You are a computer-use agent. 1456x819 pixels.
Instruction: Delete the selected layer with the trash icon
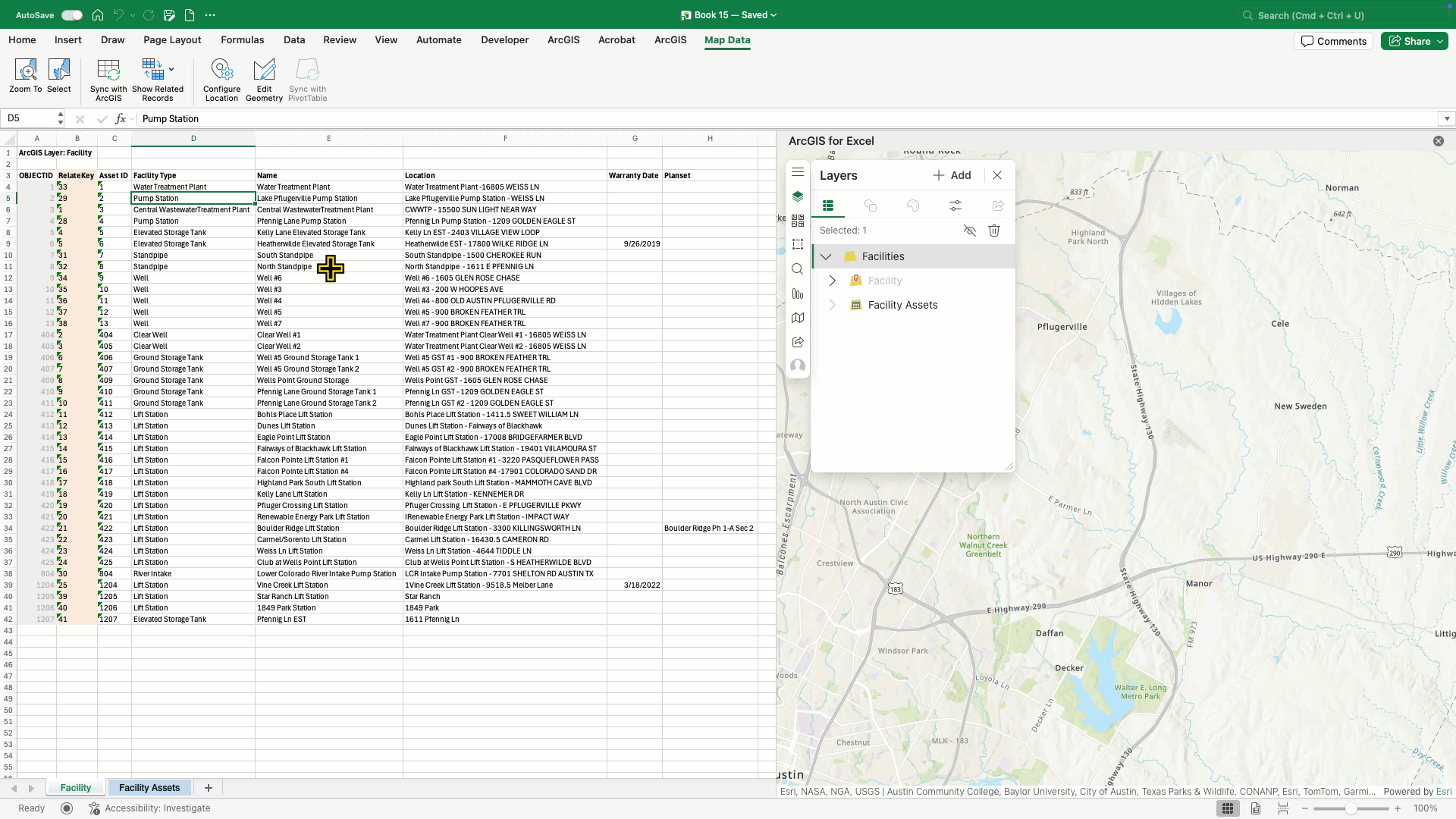click(x=994, y=231)
